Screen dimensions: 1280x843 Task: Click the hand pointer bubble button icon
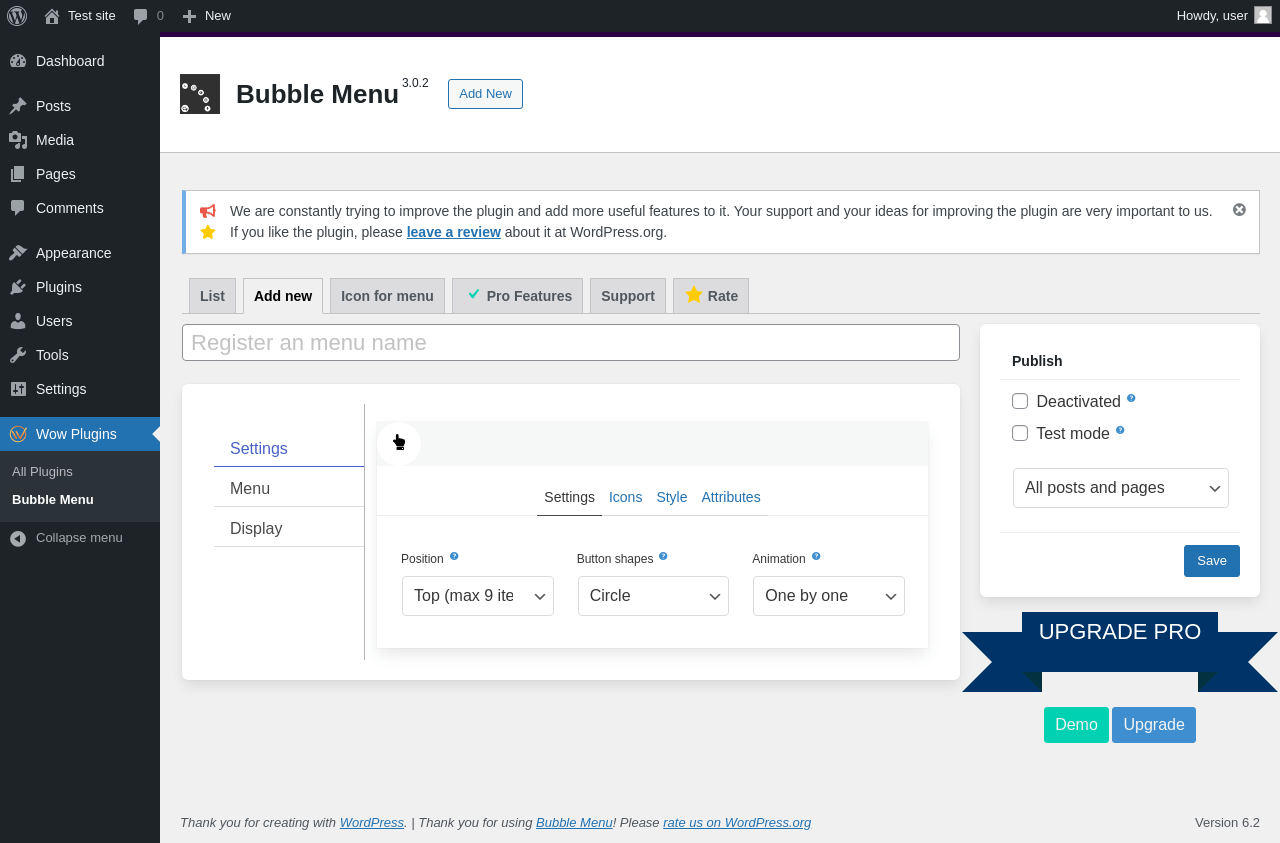click(x=399, y=443)
